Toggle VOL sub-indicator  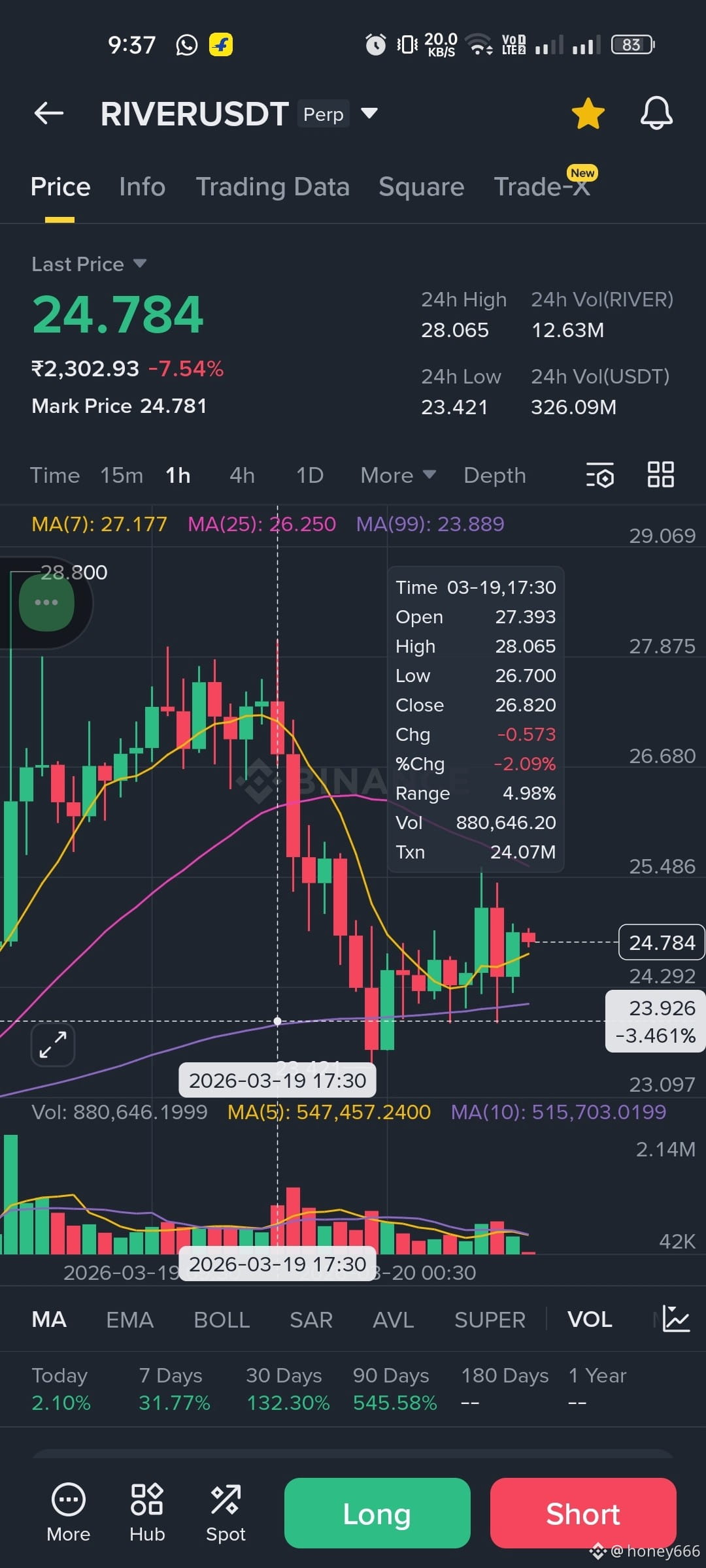point(590,1320)
